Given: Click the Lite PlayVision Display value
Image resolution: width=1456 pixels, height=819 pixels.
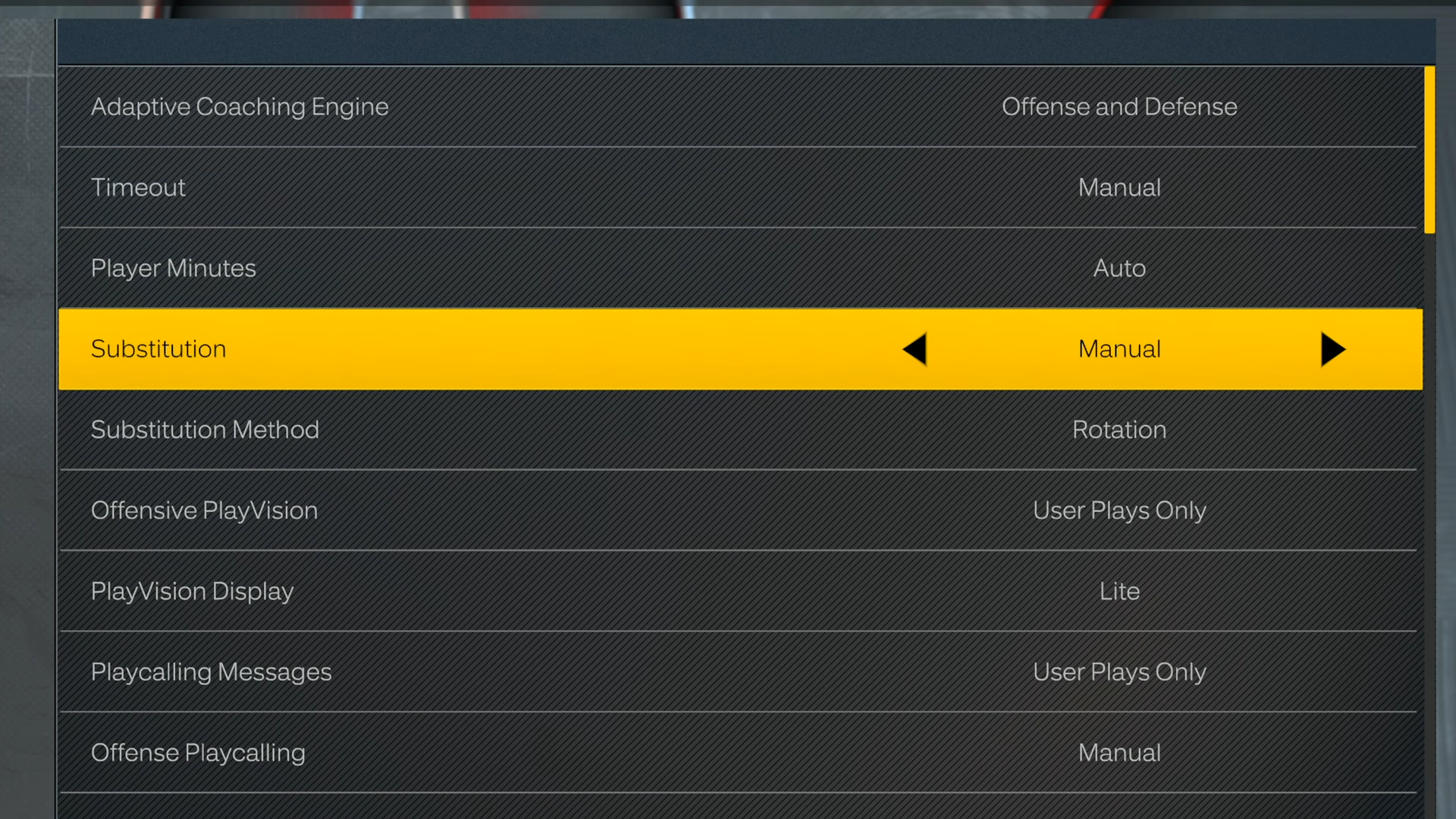Looking at the screenshot, I should pyautogui.click(x=1119, y=591).
